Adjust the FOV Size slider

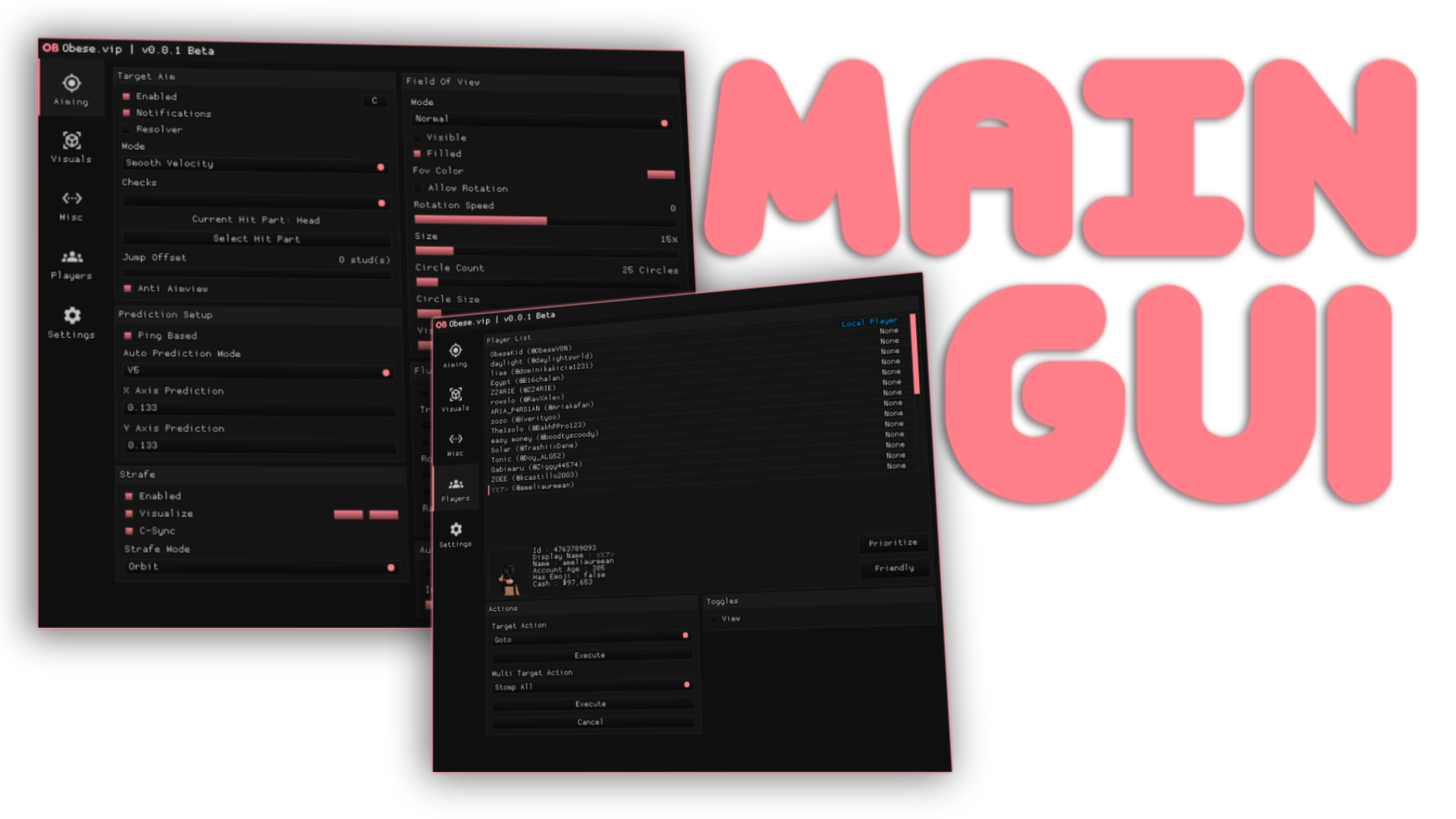point(546,252)
